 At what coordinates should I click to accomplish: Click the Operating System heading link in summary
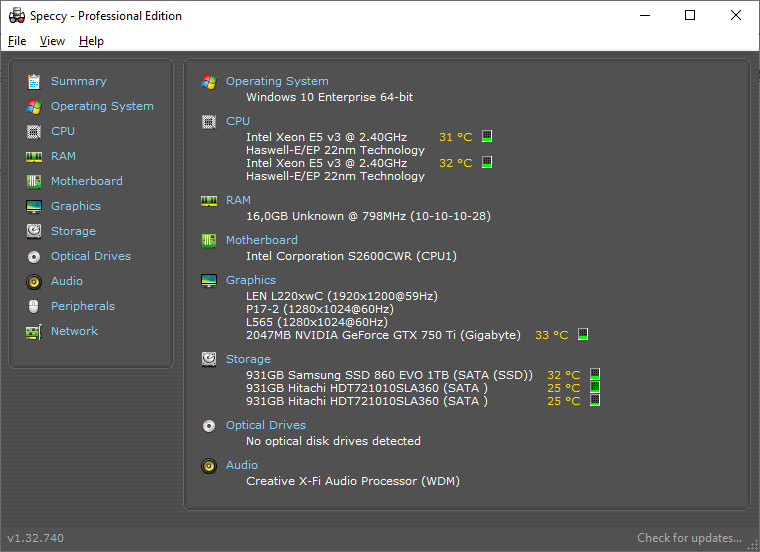pos(277,81)
